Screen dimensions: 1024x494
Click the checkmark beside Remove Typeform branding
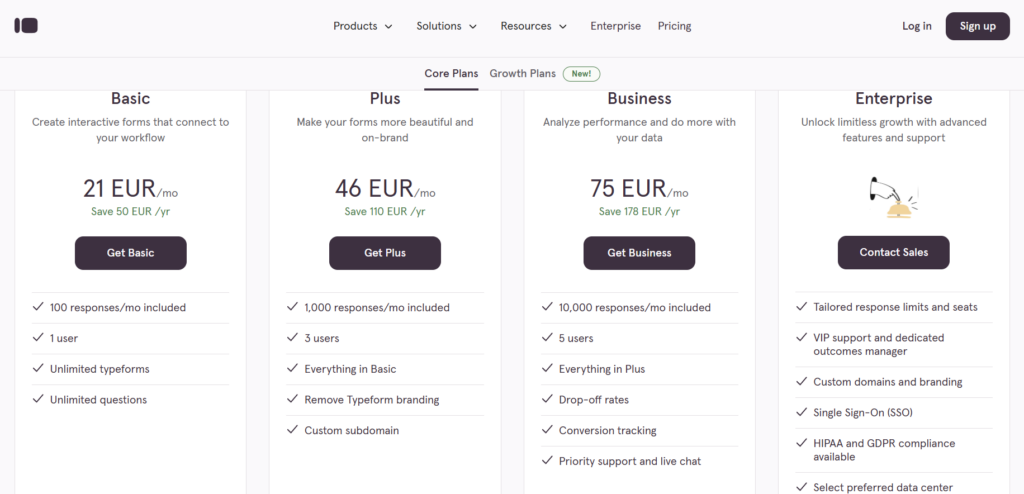point(292,399)
